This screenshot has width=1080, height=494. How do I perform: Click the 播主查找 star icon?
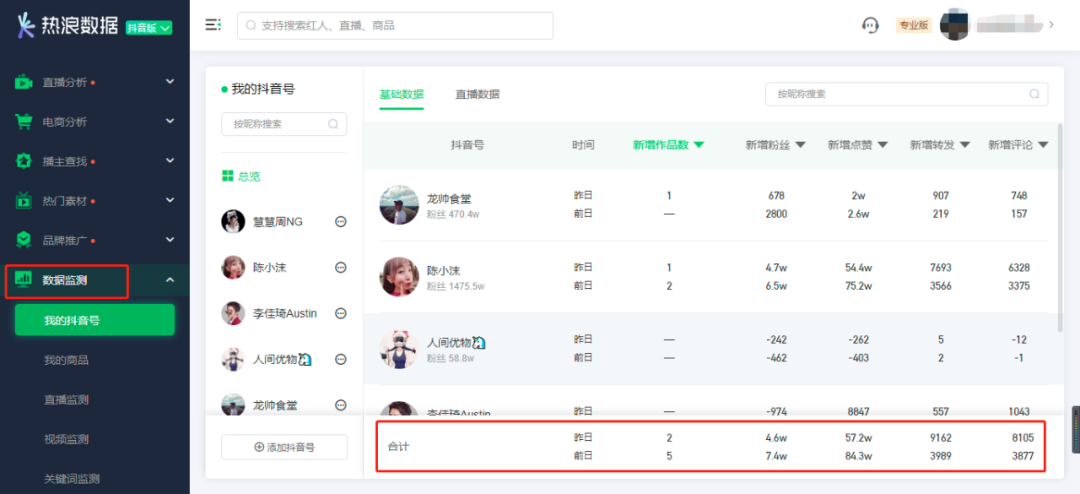click(24, 161)
